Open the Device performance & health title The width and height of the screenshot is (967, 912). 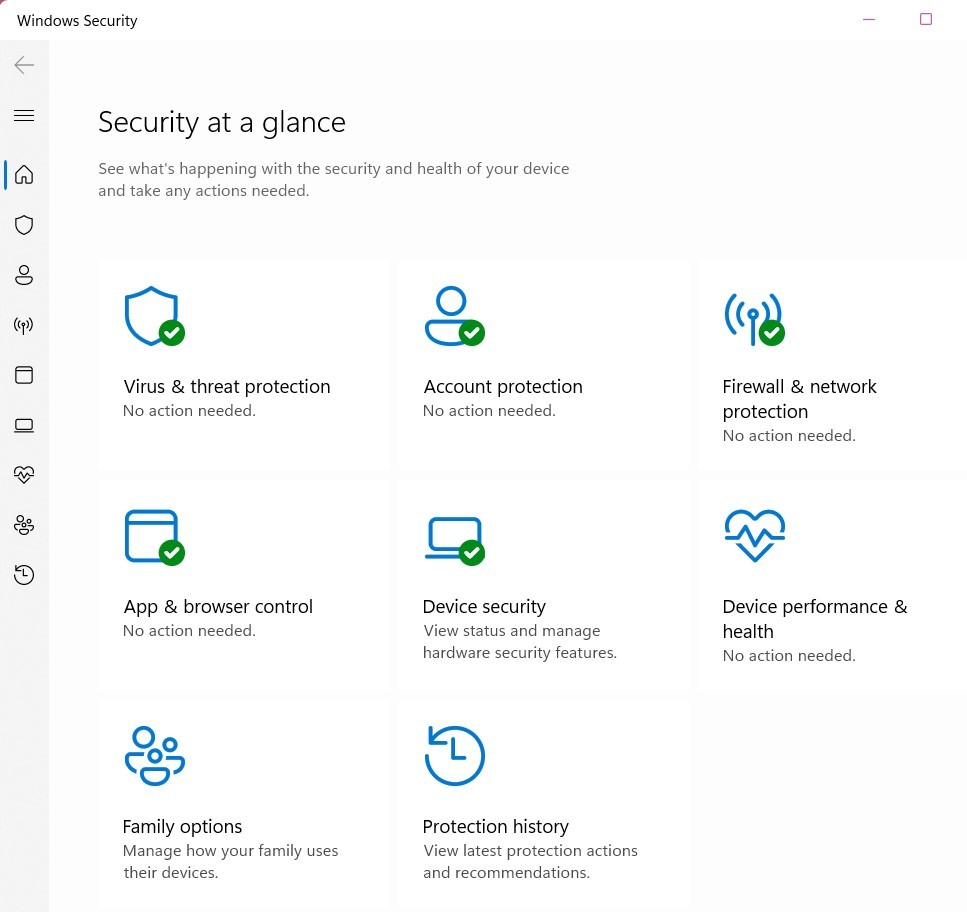point(815,619)
